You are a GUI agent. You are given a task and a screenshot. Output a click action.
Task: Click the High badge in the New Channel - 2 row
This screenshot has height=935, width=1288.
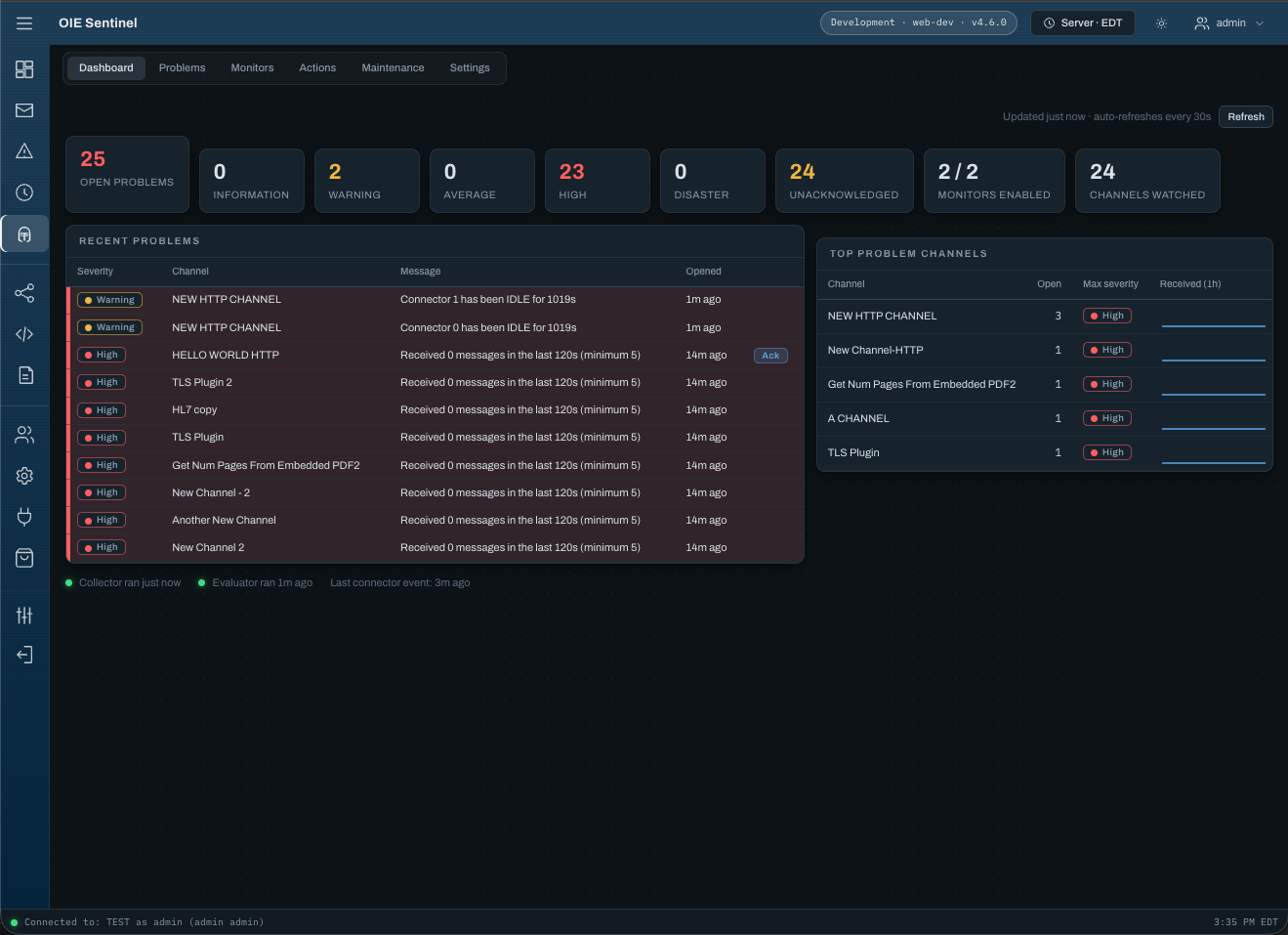point(102,493)
